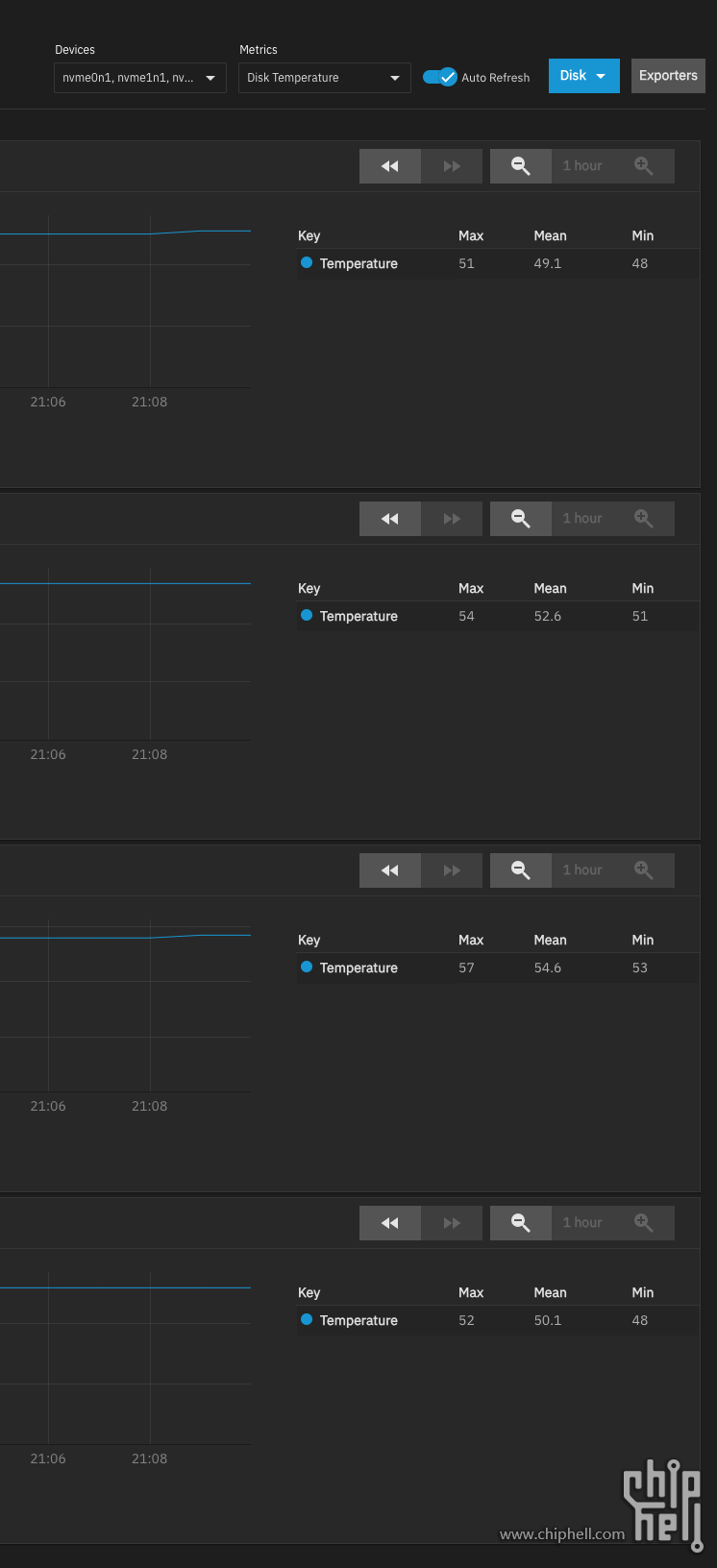
Task: Zoom out the chart with mean 52.6
Action: point(521,519)
